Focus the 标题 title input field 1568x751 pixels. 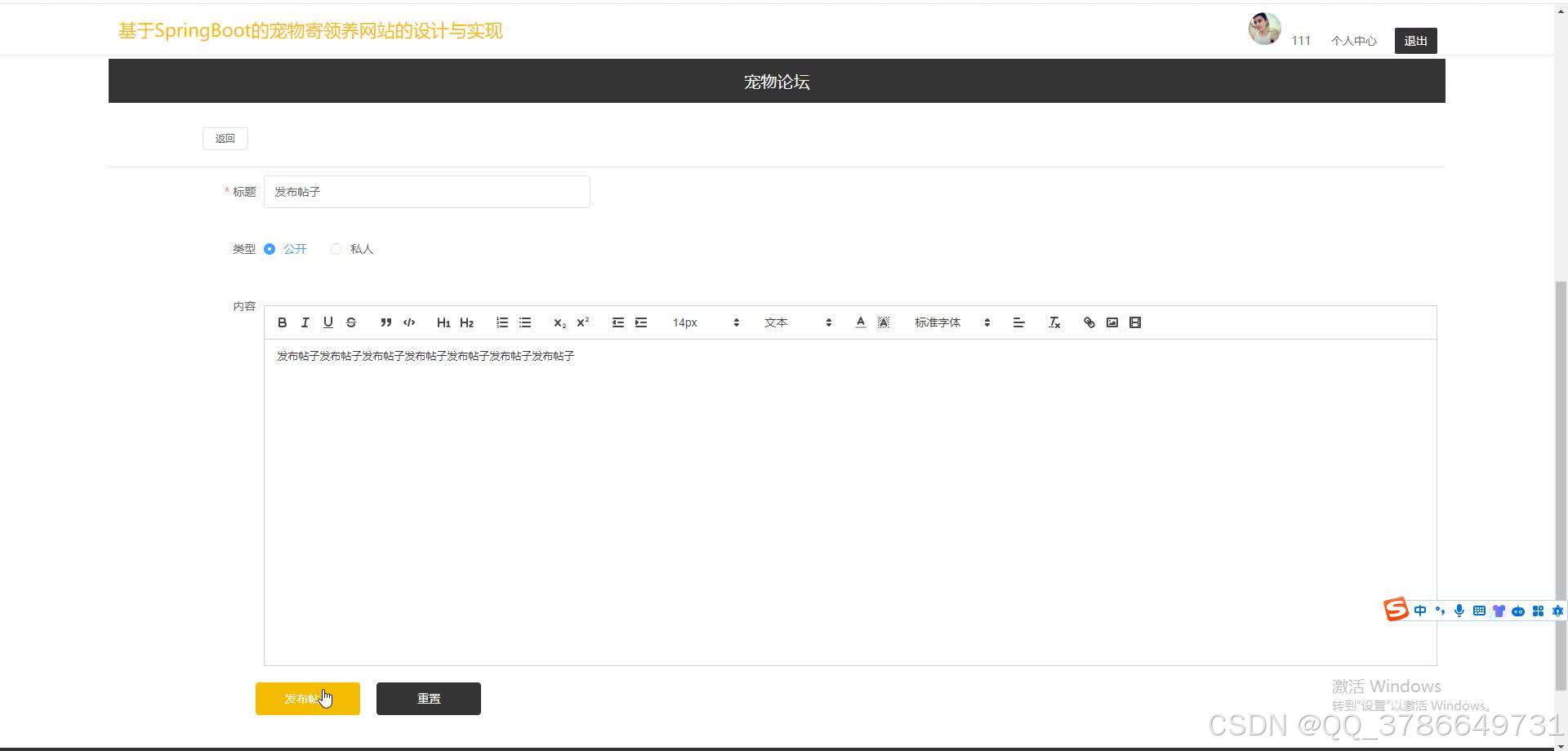click(426, 192)
